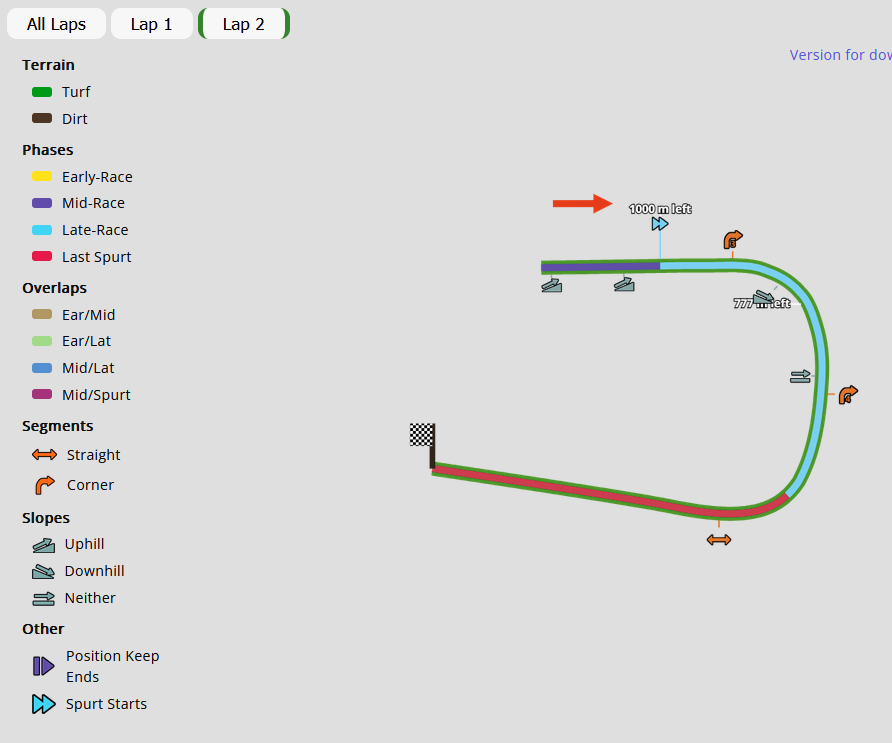Click the Straight icon in the Segments legend
The height and width of the screenshot is (743, 892).
coord(44,455)
